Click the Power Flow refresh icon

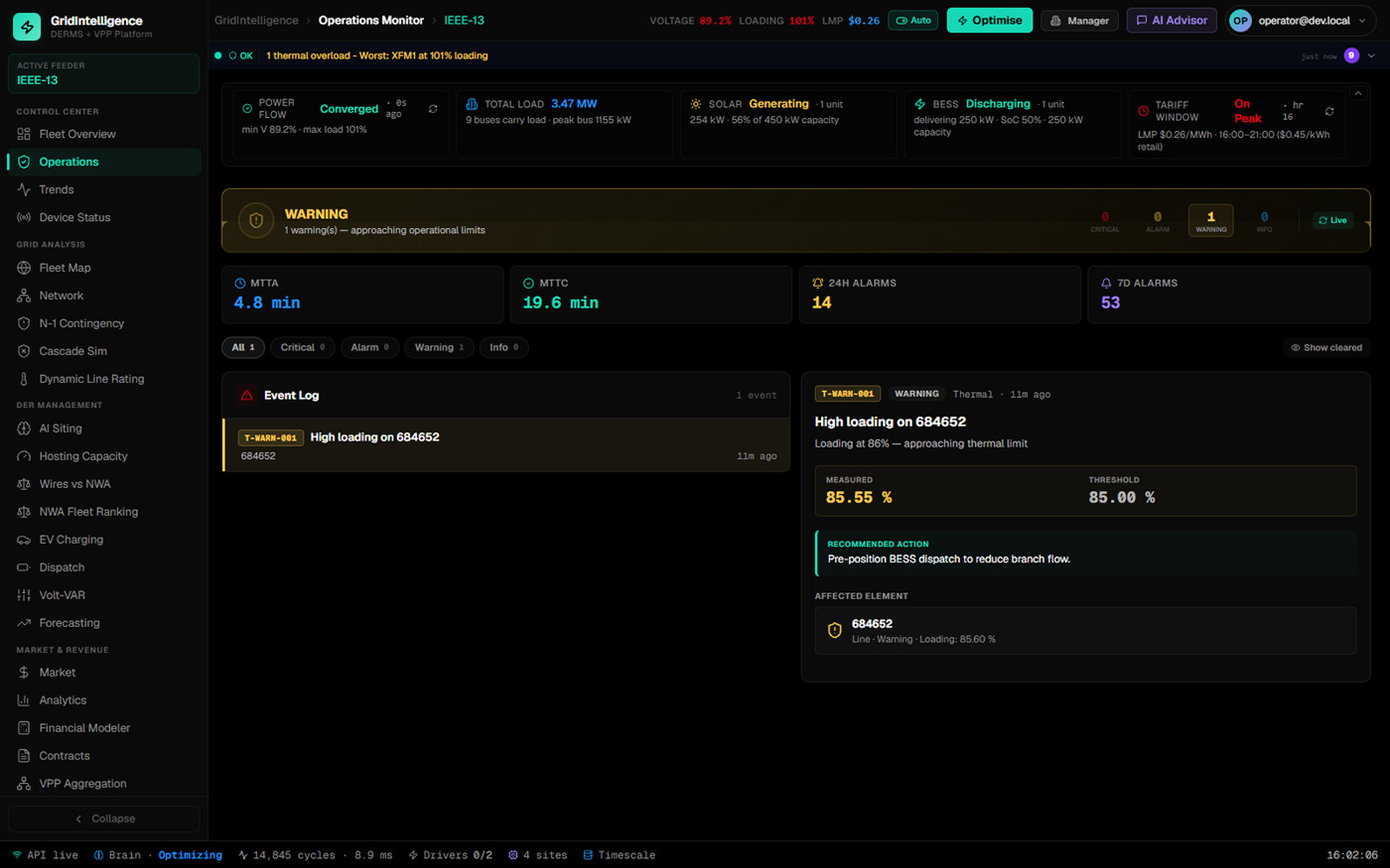(x=433, y=109)
